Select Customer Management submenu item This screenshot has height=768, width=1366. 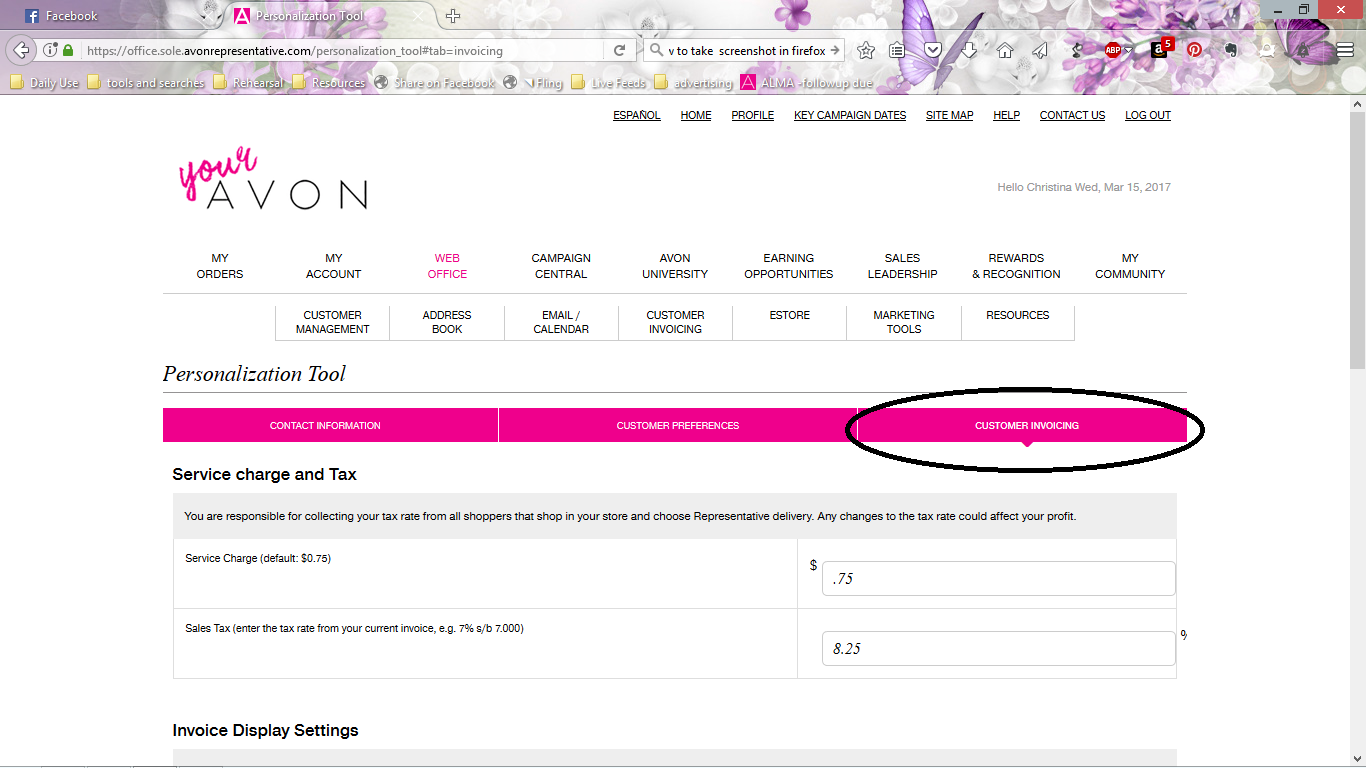pyautogui.click(x=333, y=322)
